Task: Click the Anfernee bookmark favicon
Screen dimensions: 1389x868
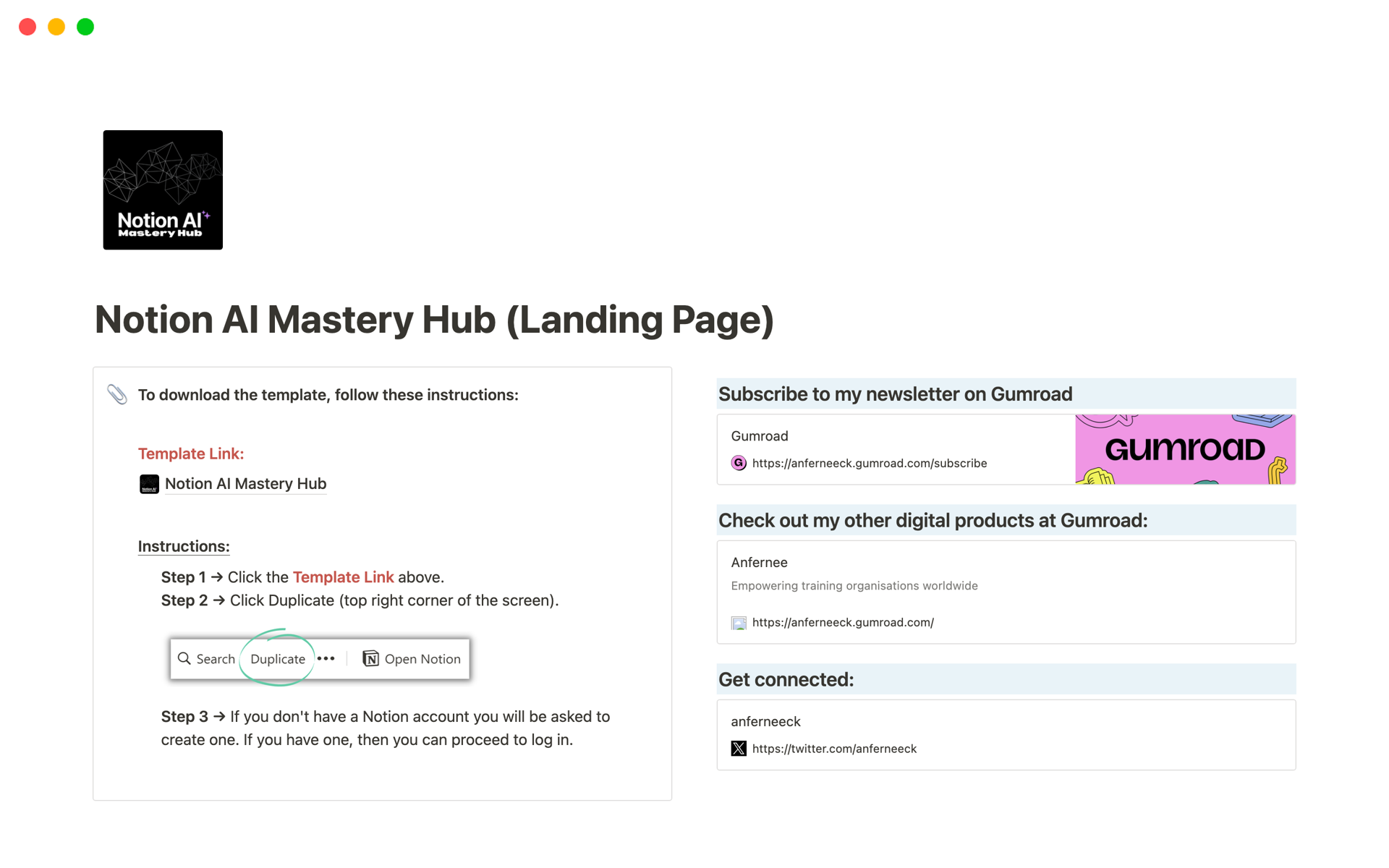Action: (x=739, y=622)
